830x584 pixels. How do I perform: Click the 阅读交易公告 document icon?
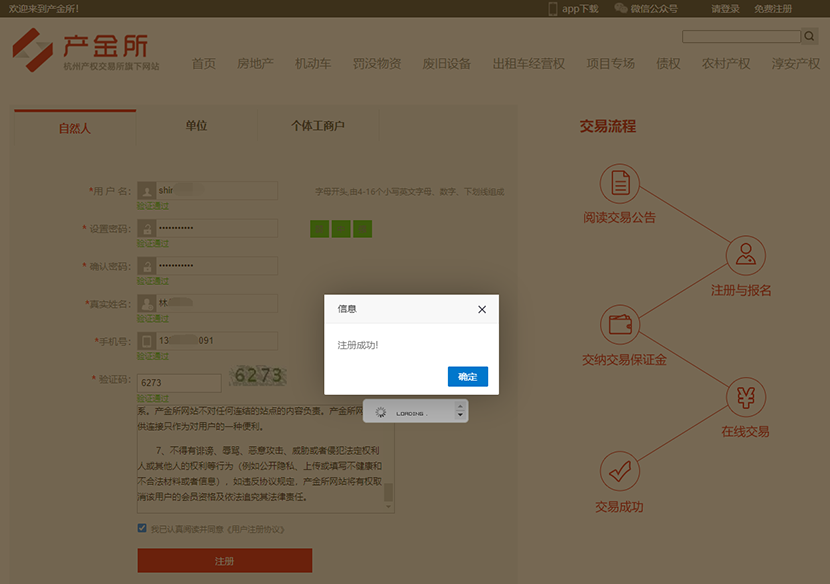(x=619, y=184)
